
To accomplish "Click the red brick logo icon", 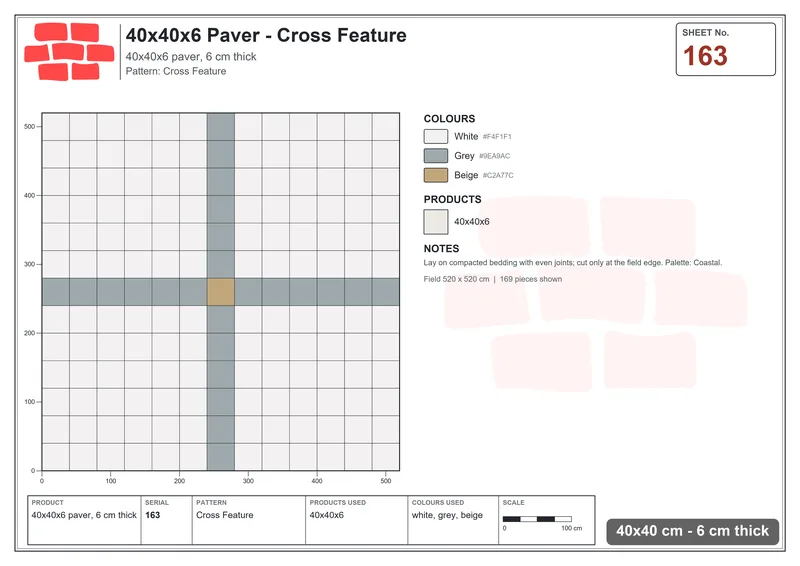I will click(69, 52).
